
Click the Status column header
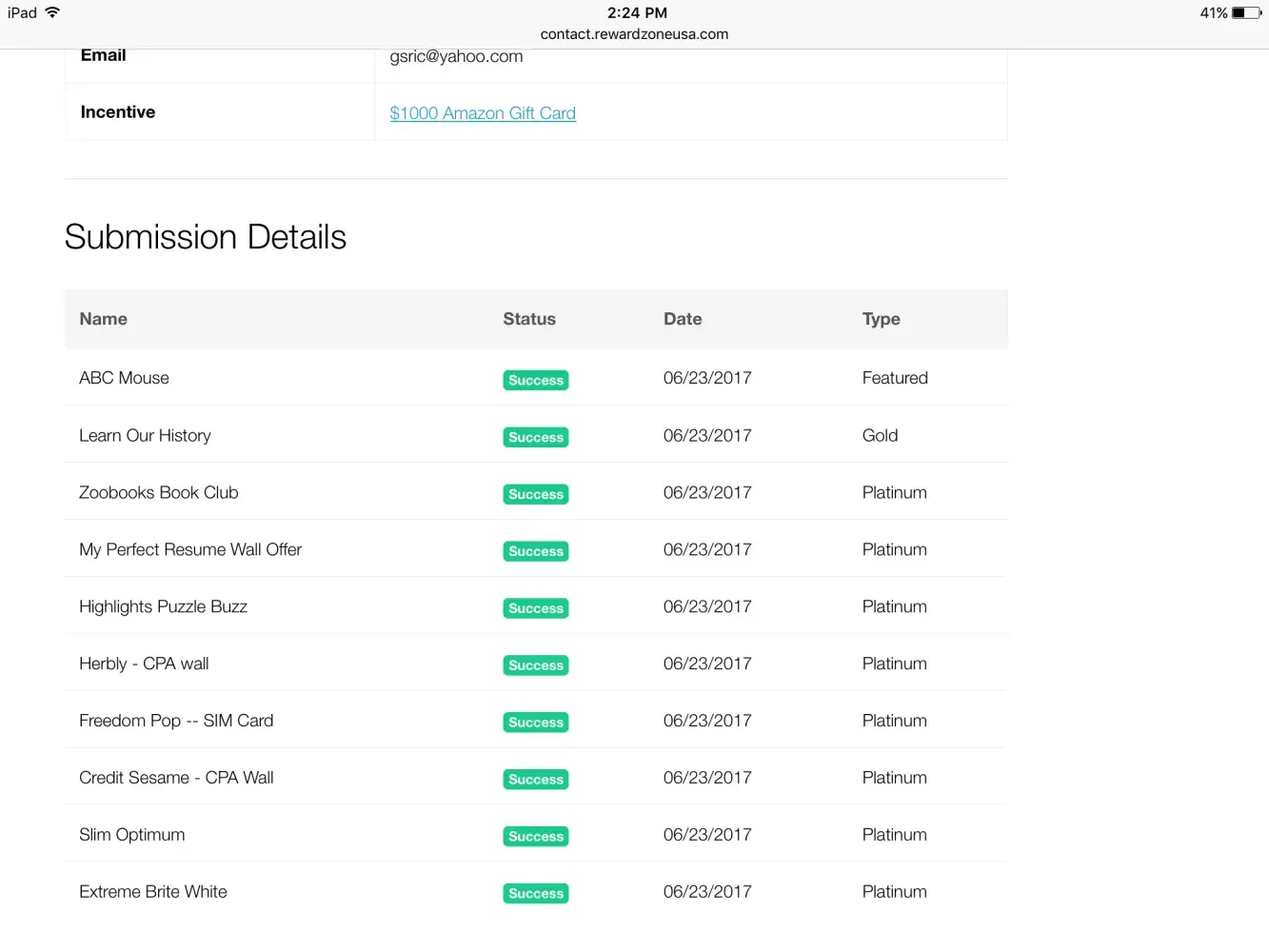(529, 319)
